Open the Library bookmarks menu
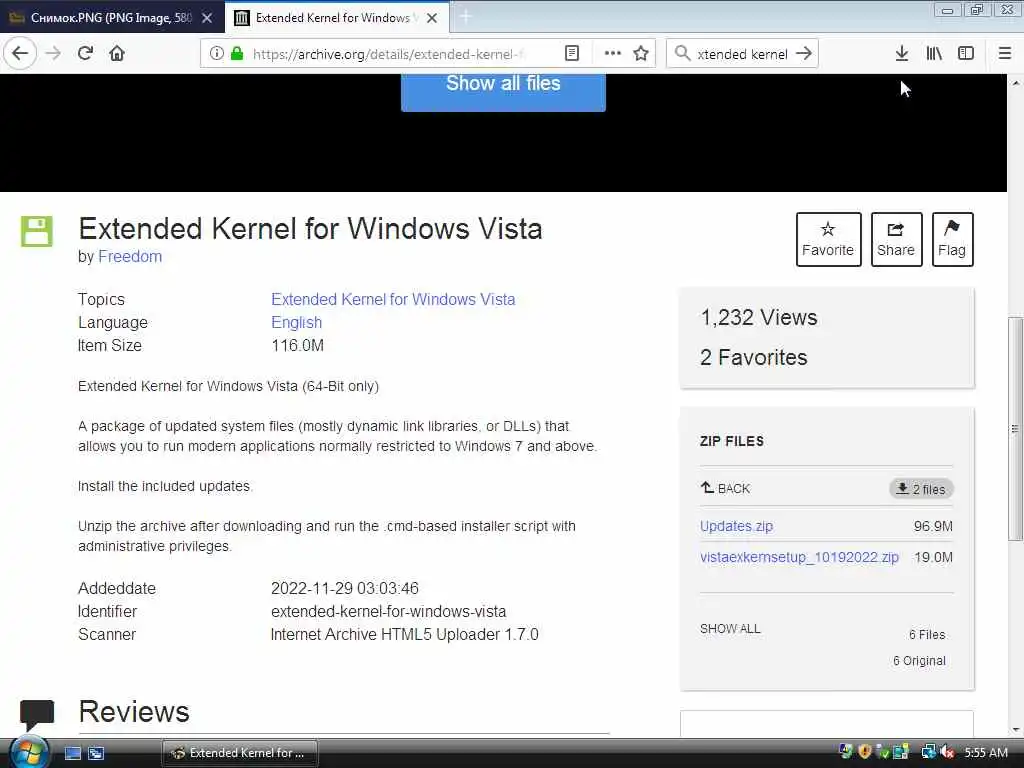 934,54
